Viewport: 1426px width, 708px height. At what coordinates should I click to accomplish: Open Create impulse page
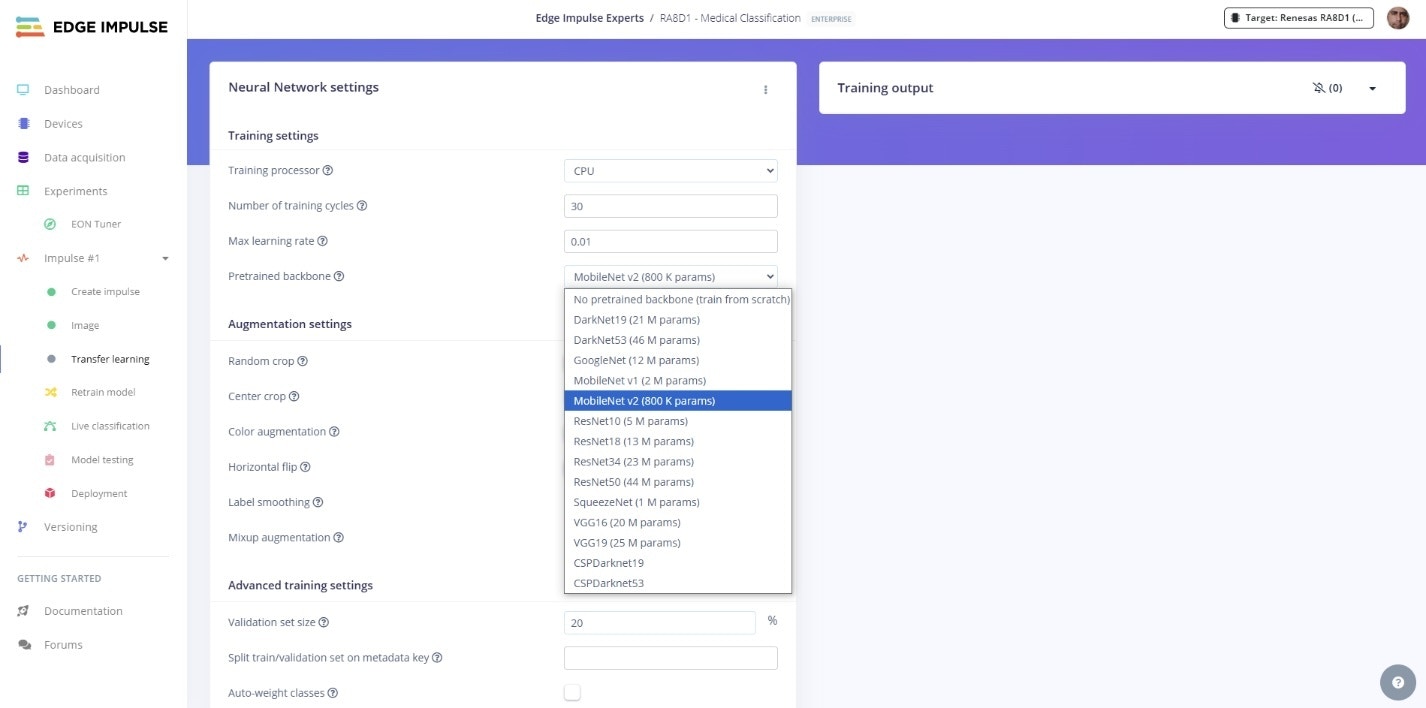(x=105, y=292)
